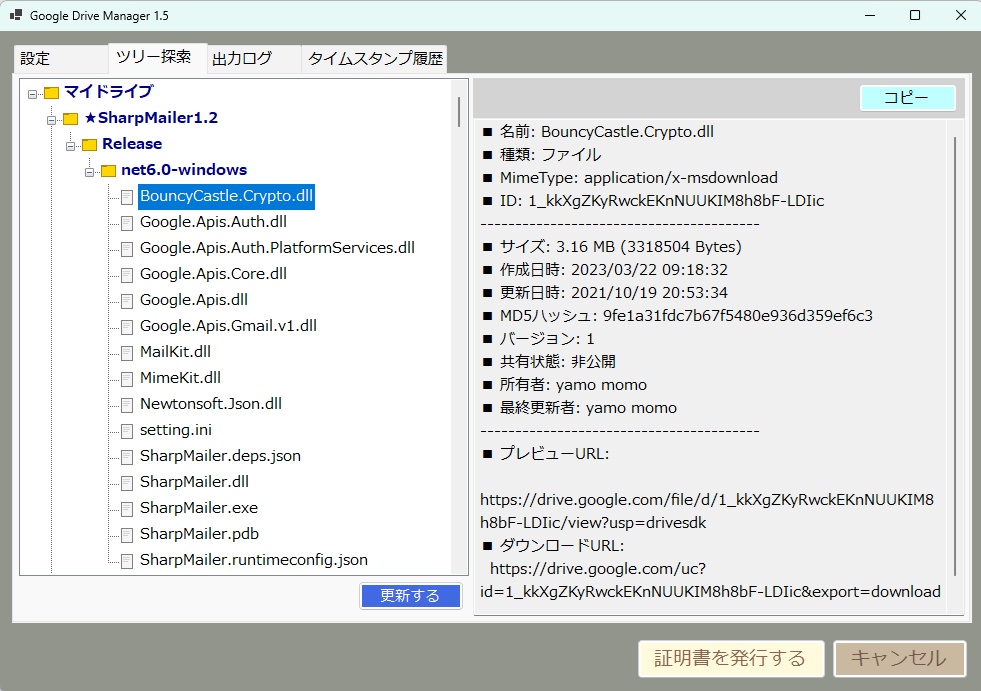Screen dimensions: 981x691
Task: Collapse the net6.0-windows folder node
Action: (89, 172)
